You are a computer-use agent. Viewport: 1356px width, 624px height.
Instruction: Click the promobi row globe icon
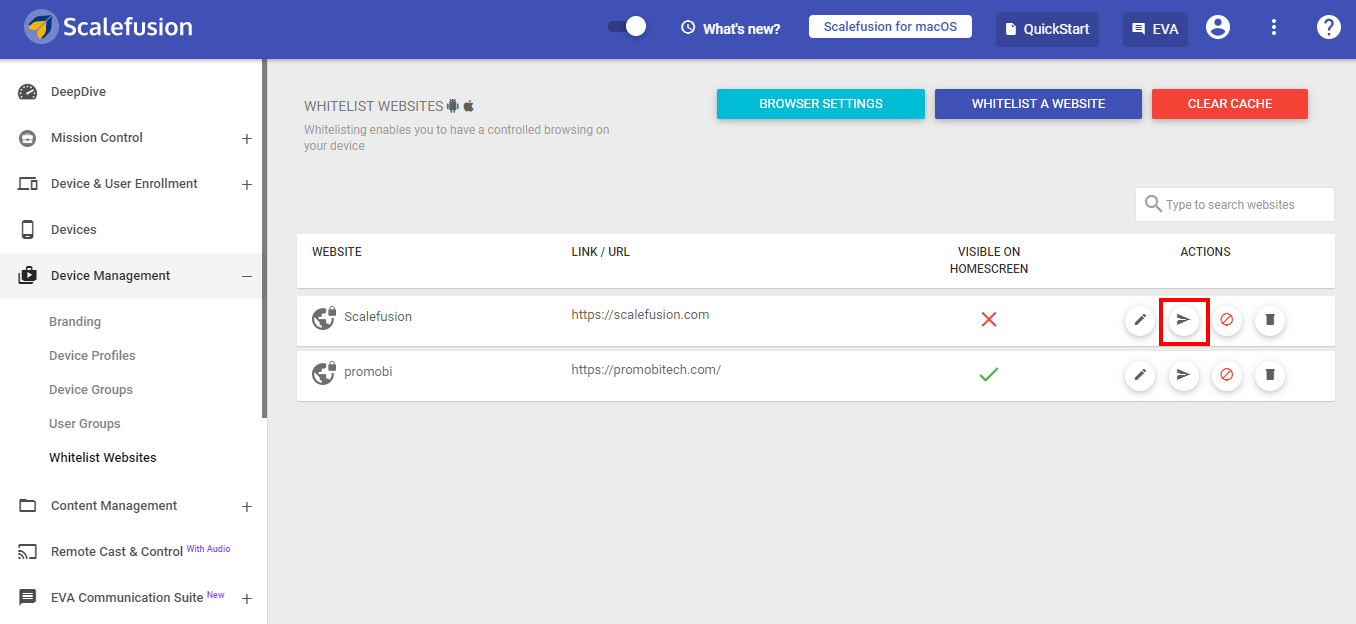click(323, 373)
